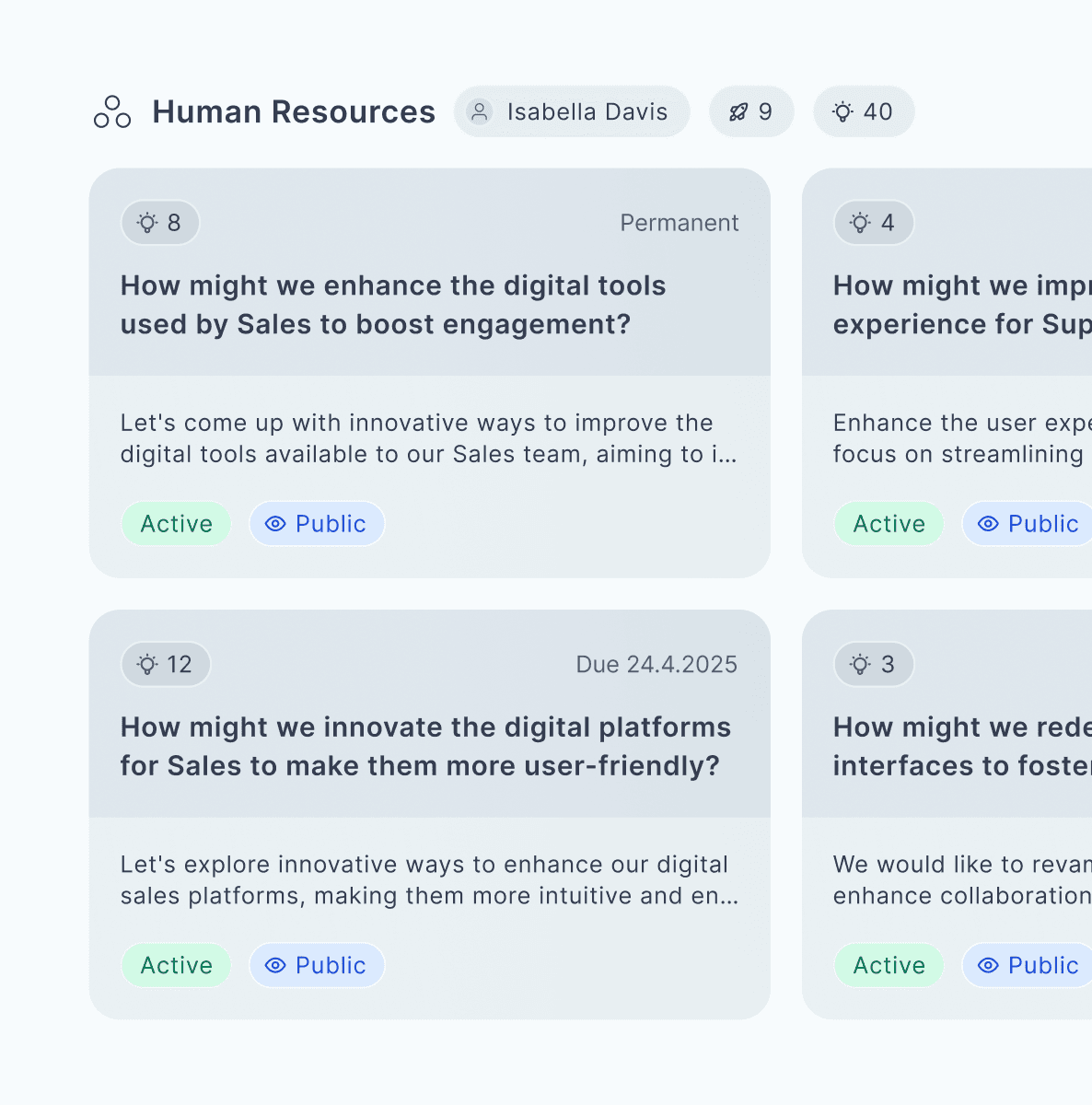The image size is (1092, 1105).
Task: Click Active status on digital tools card
Action: (x=176, y=524)
